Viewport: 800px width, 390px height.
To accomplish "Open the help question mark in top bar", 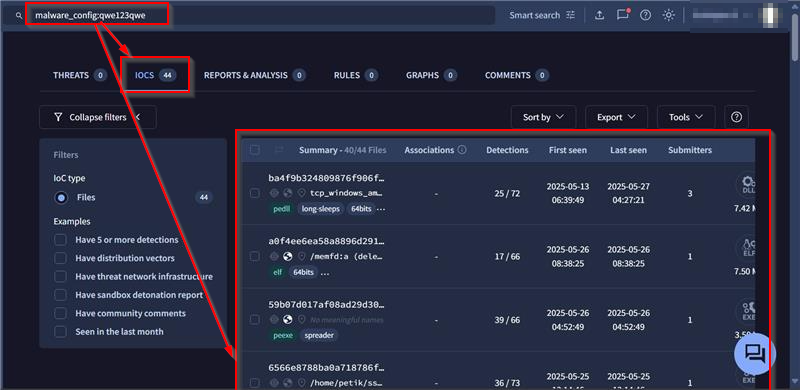I will (x=645, y=15).
